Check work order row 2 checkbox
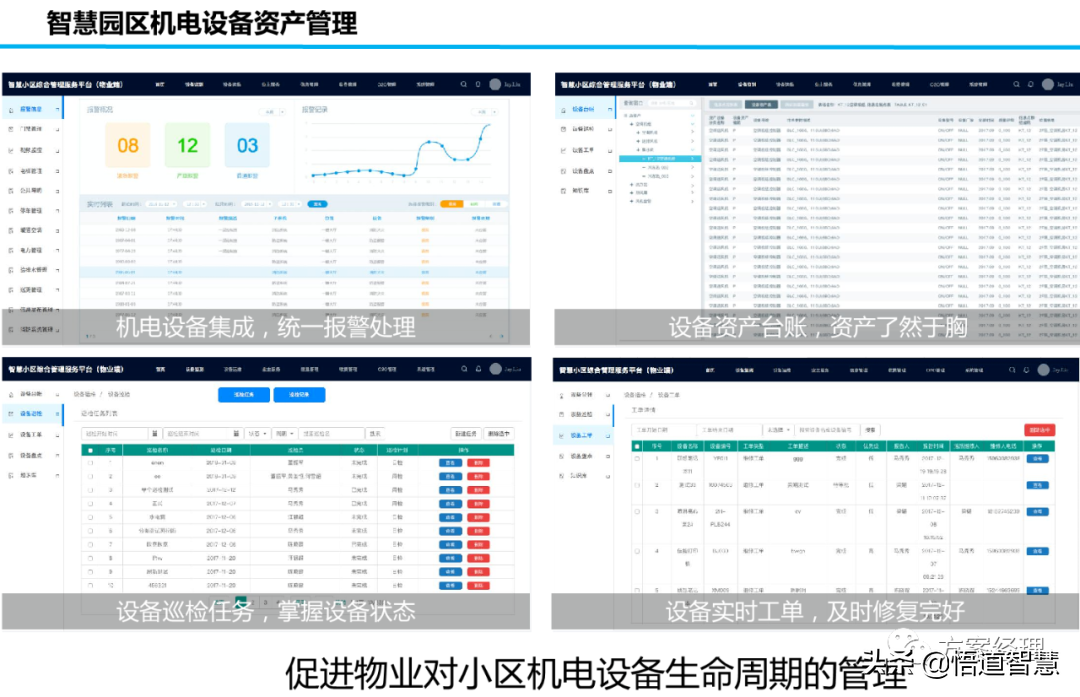This screenshot has height=697, width=1080. [x=636, y=485]
